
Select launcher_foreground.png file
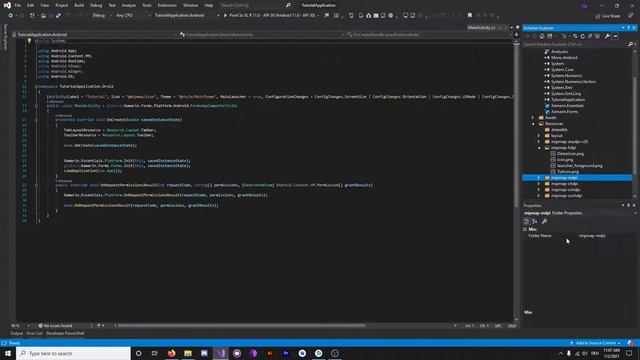pyautogui.click(x=580, y=166)
